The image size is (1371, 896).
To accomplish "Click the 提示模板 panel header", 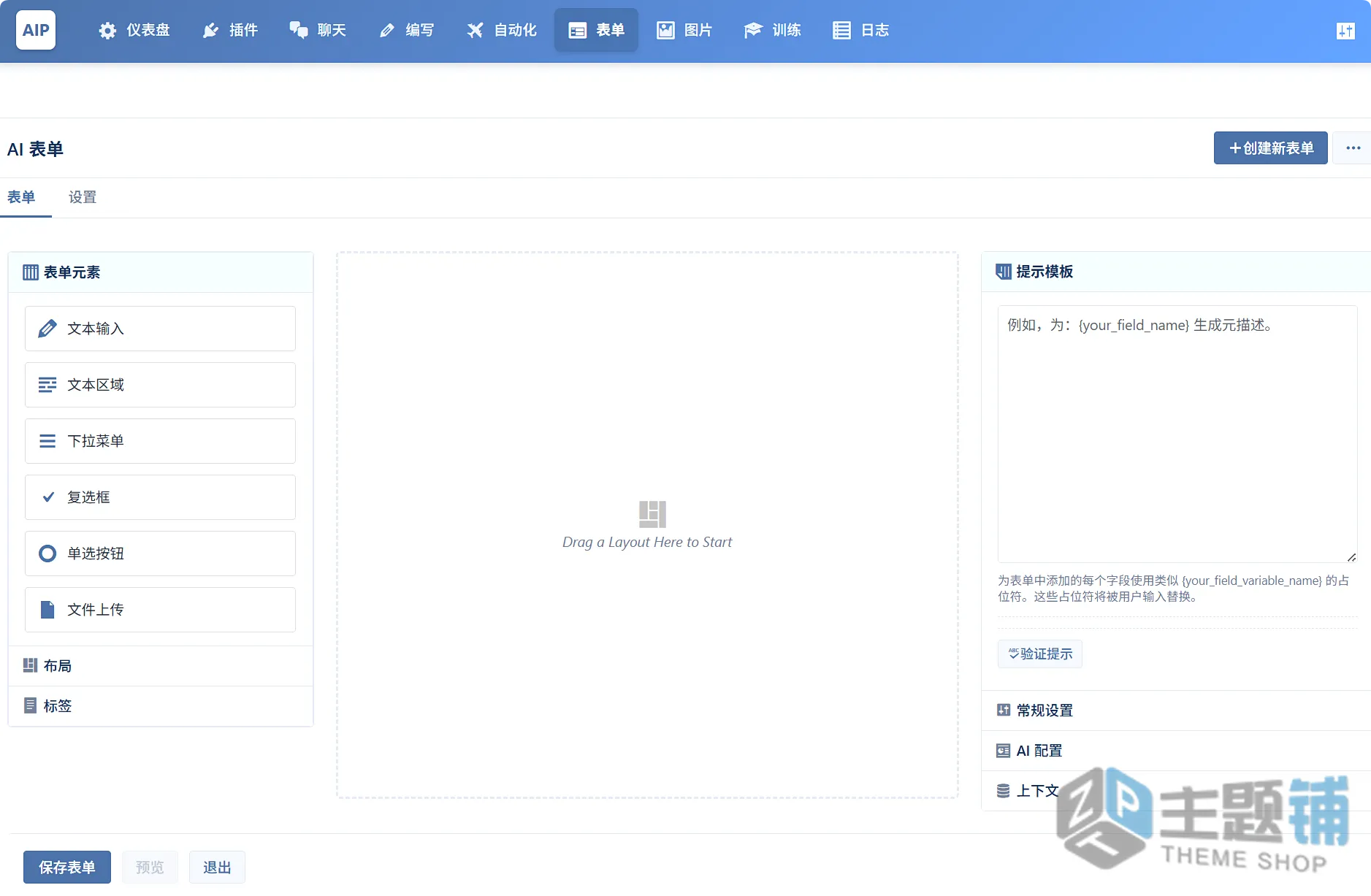I will tap(1176, 272).
